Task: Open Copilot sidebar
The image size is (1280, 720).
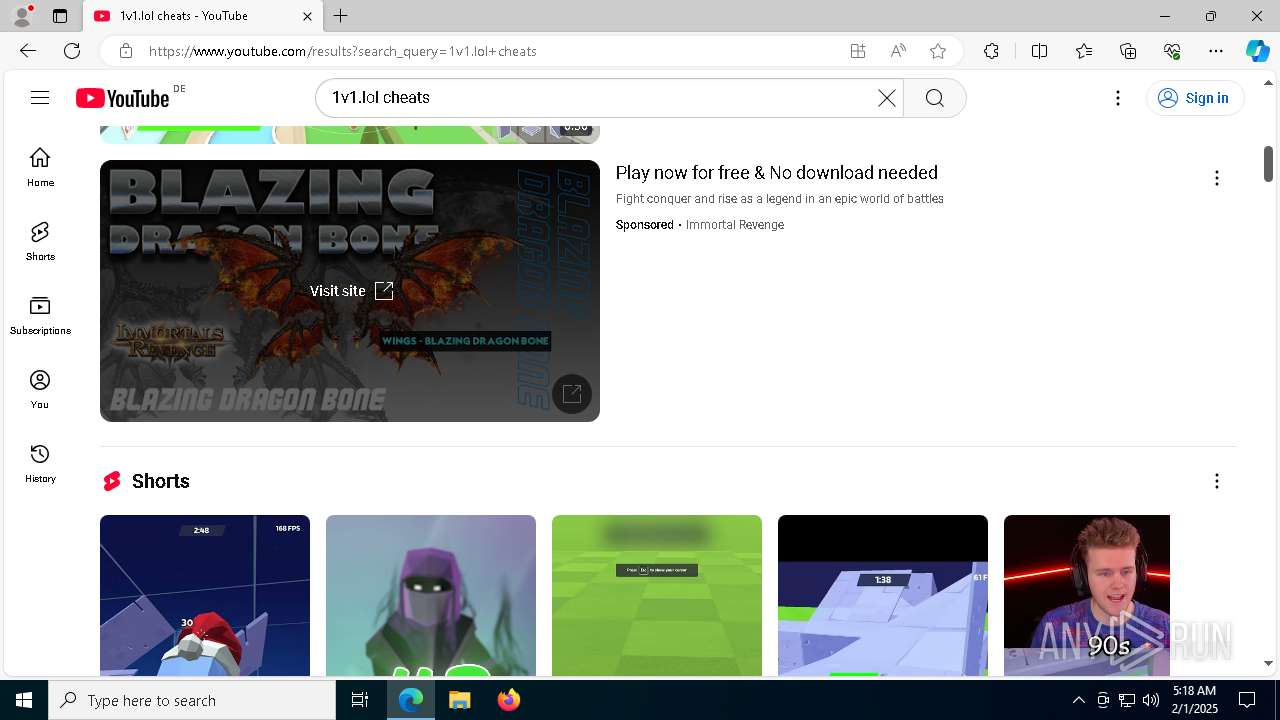Action: pos(1257,51)
